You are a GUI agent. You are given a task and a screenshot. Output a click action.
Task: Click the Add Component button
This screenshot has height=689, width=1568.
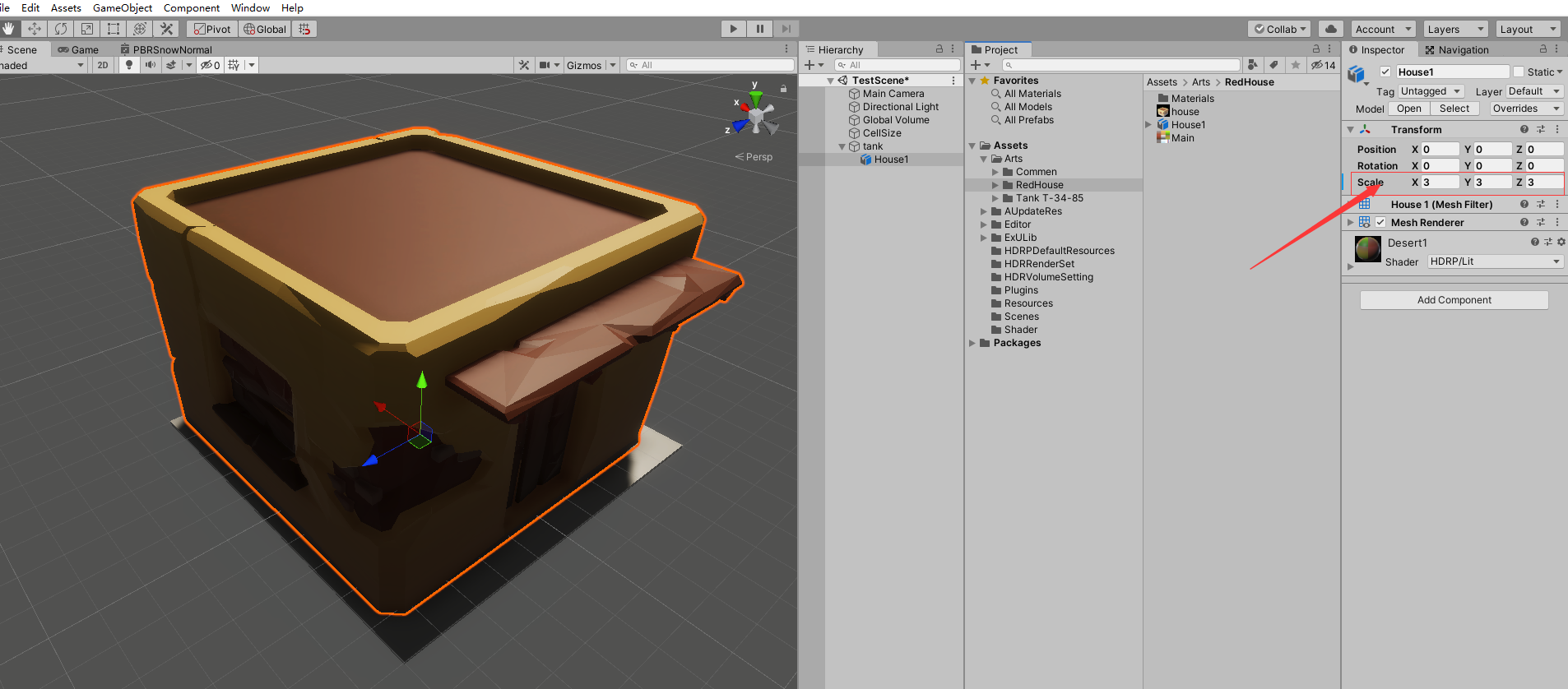pyautogui.click(x=1454, y=300)
